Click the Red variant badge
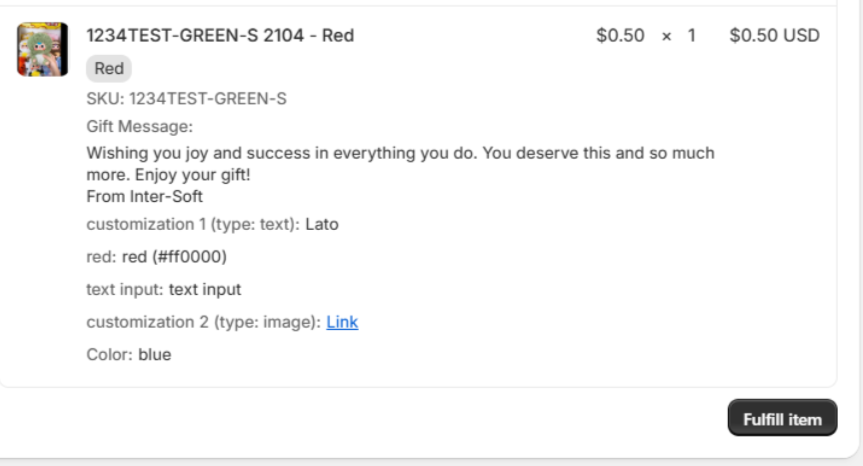863x466 pixels. (x=109, y=69)
